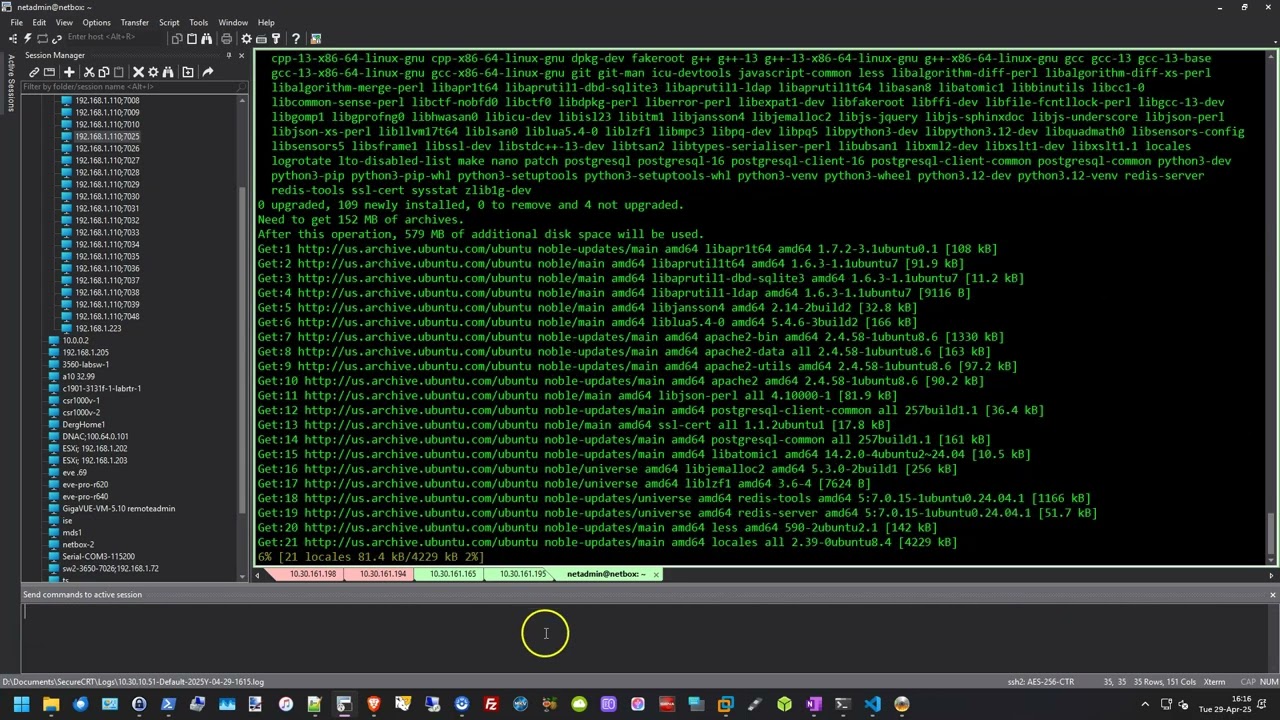Click Find binoculars icon in Session Manager
Image resolution: width=1280 pixels, height=720 pixels.
[168, 72]
